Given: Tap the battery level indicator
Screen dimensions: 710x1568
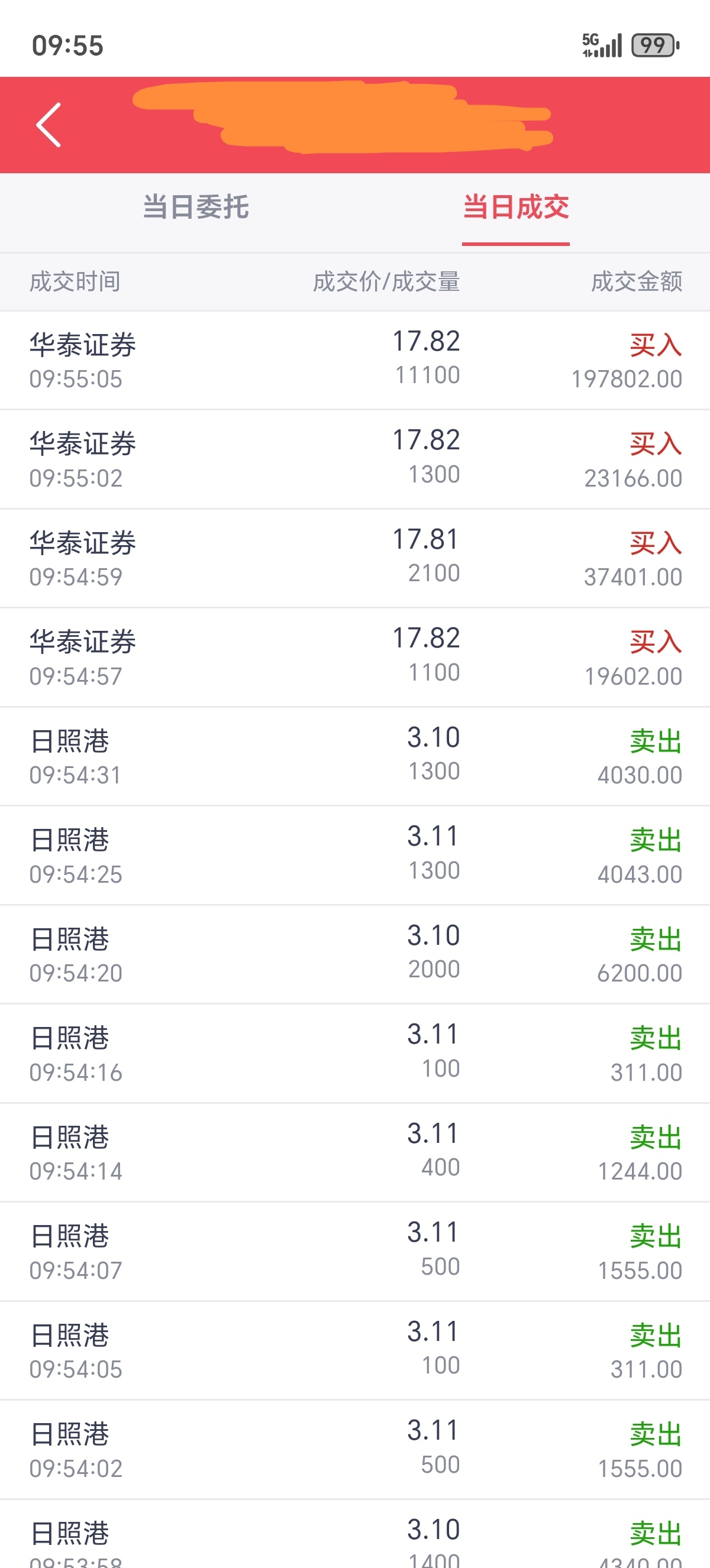Looking at the screenshot, I should click(655, 45).
